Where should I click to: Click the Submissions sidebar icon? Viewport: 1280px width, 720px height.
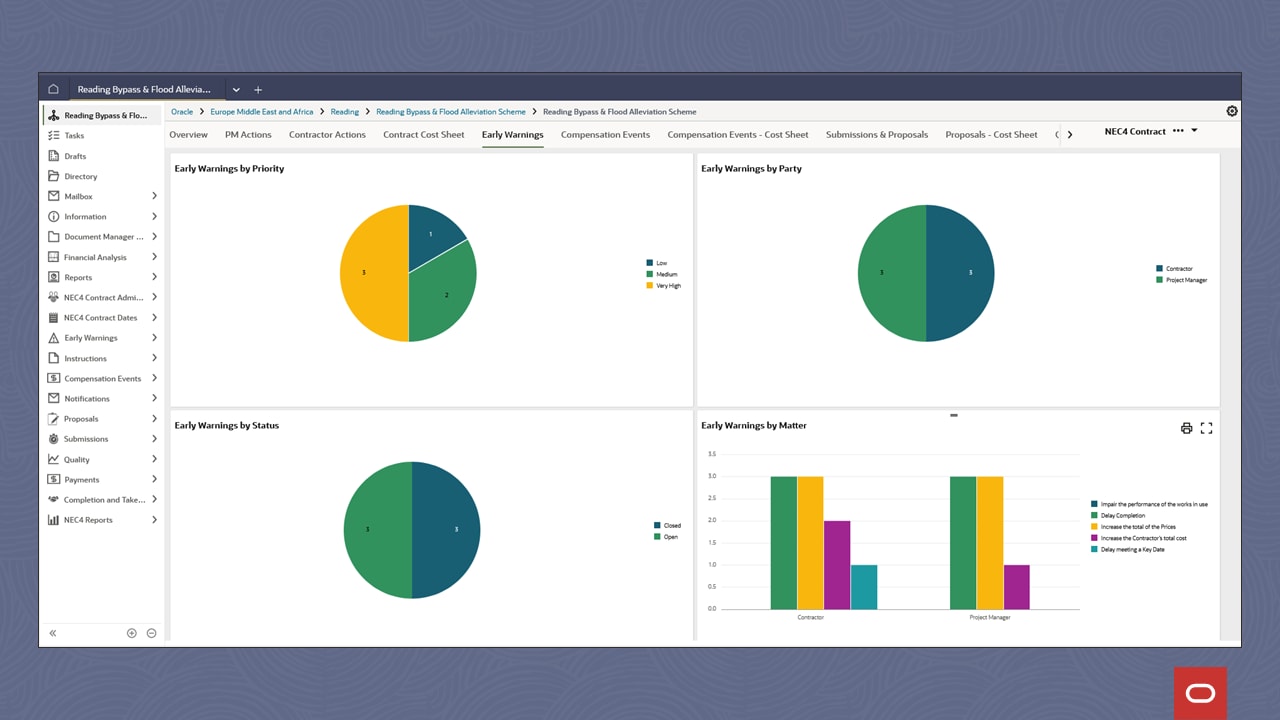pos(53,438)
